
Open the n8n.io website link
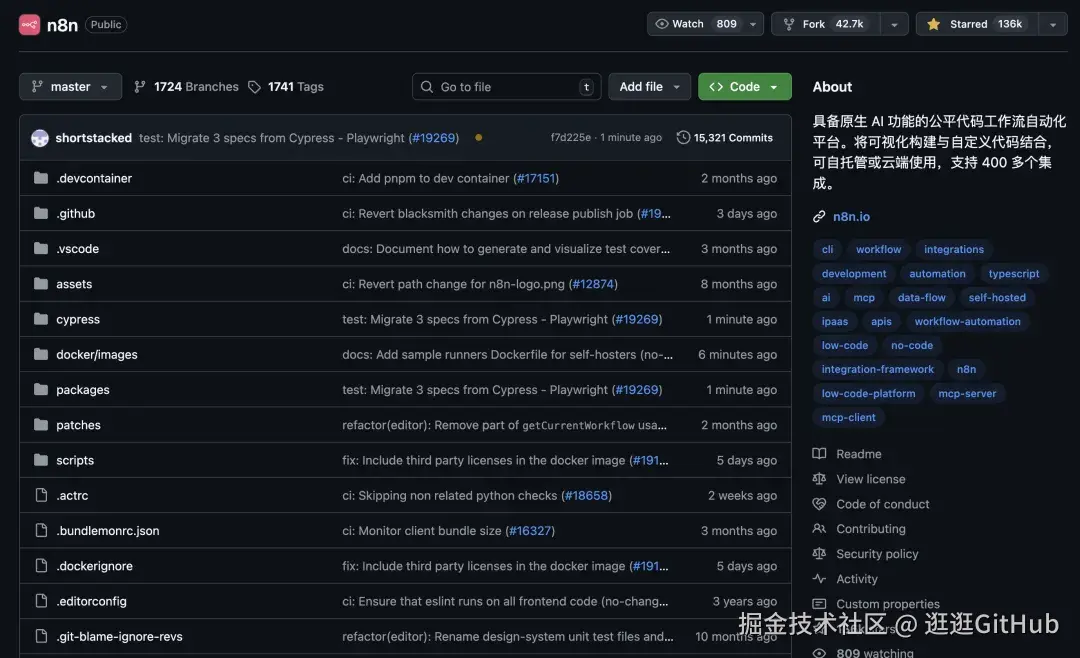pos(851,216)
